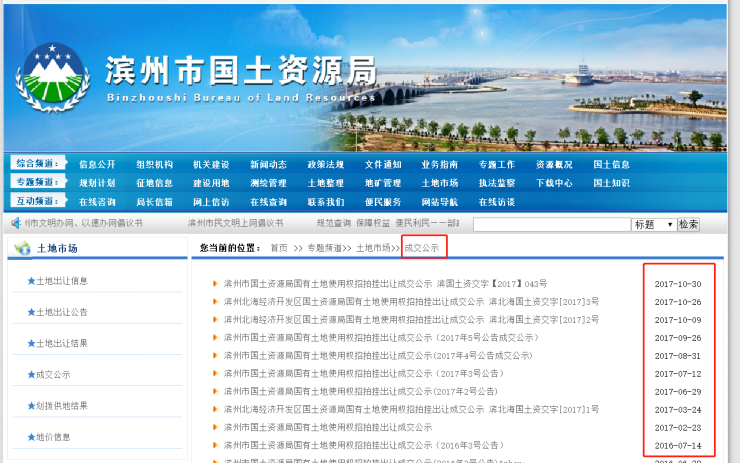740x463 pixels.
Task: Click the speaker announcement icon
Action: tap(16, 223)
